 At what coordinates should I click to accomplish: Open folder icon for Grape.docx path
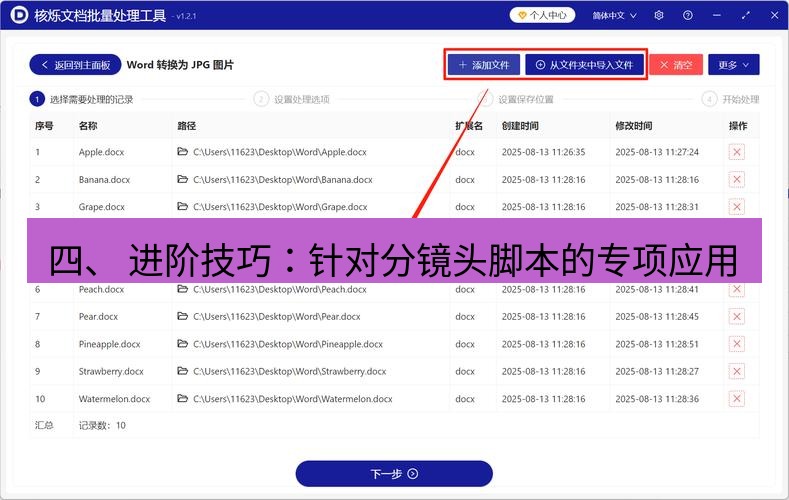point(183,206)
